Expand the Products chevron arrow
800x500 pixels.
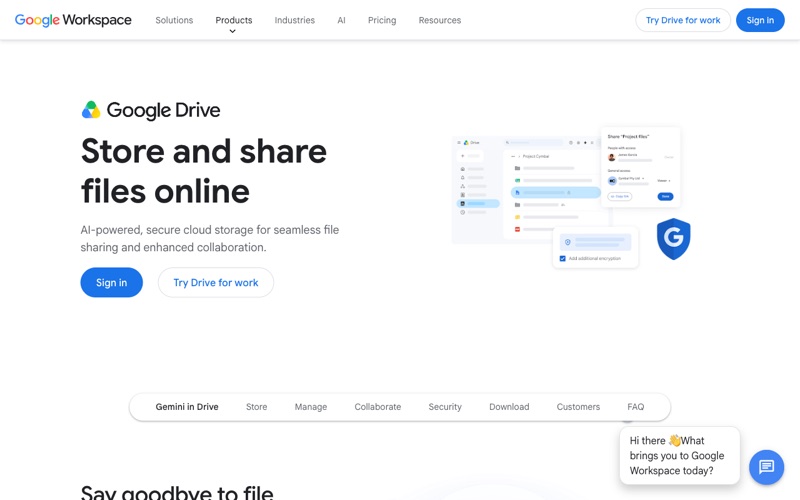[x=233, y=32]
